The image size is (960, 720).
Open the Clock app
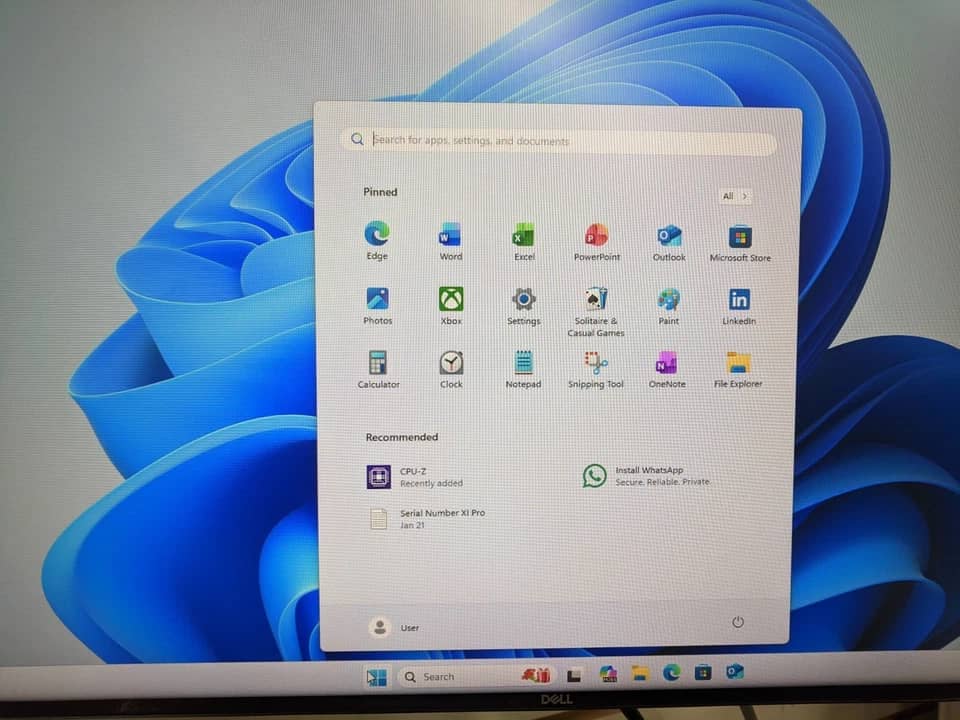click(x=451, y=369)
